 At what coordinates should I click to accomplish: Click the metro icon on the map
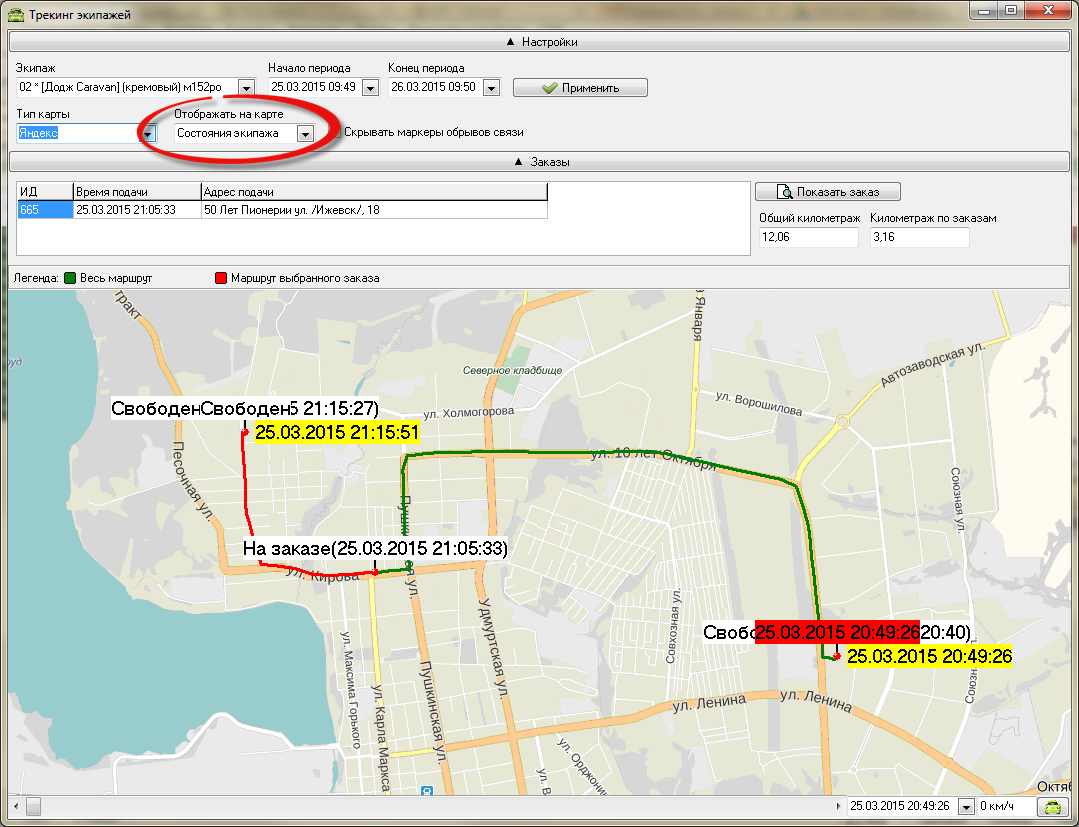427,790
